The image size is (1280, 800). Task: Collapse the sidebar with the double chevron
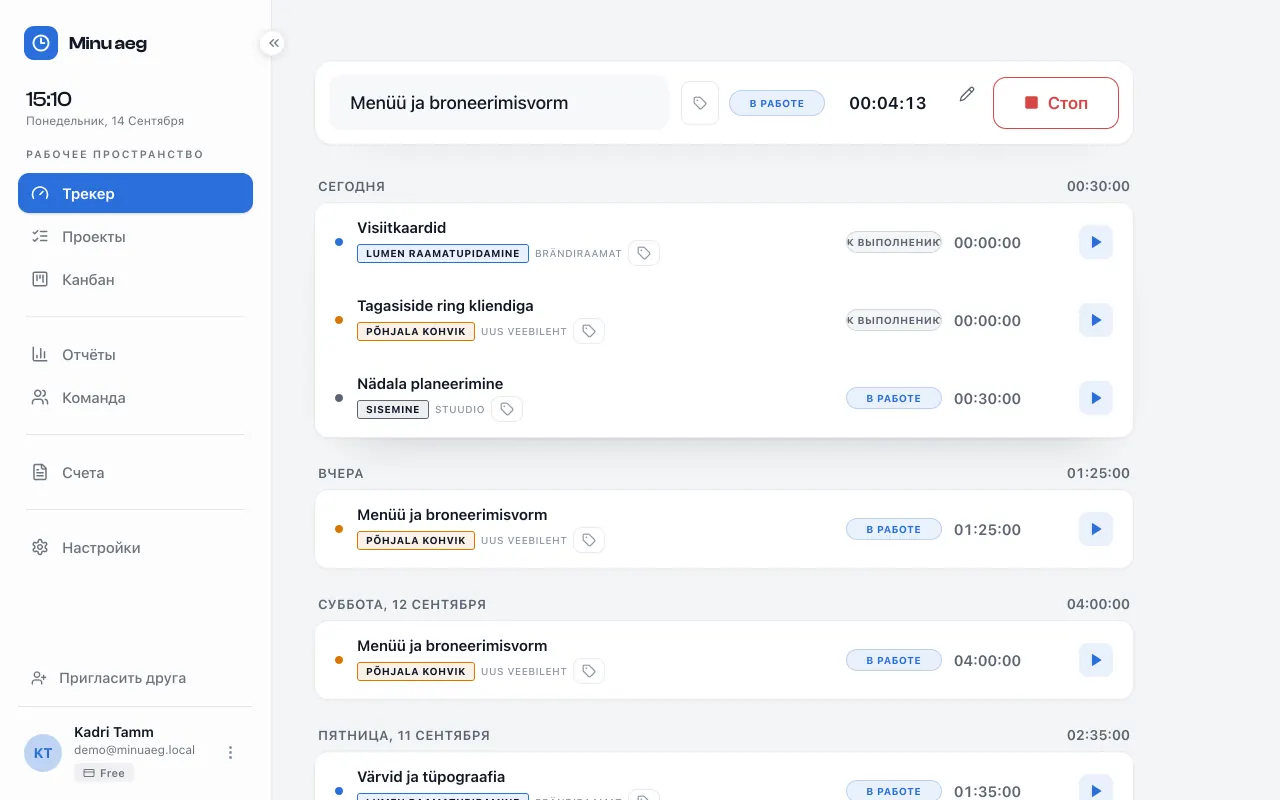pos(273,43)
